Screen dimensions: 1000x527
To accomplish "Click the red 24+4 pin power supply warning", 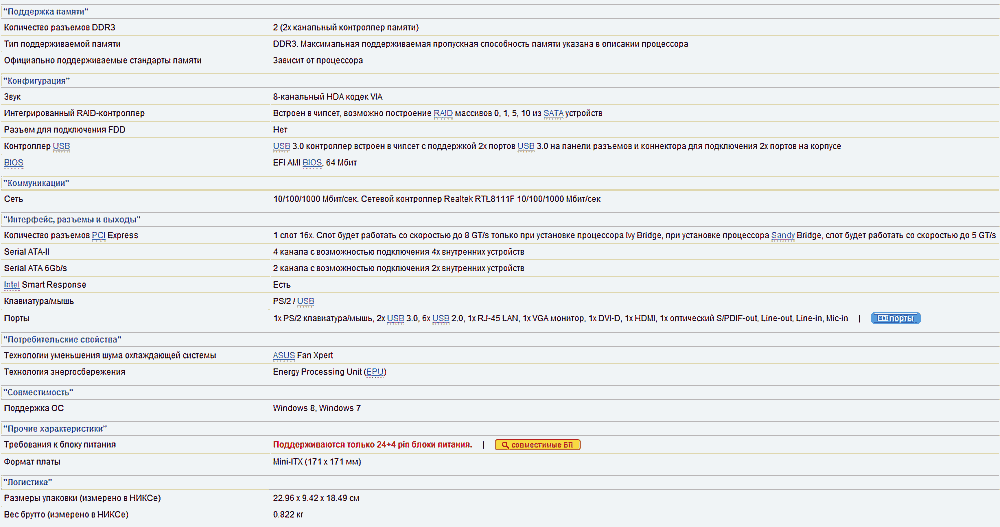I will pyautogui.click(x=373, y=444).
